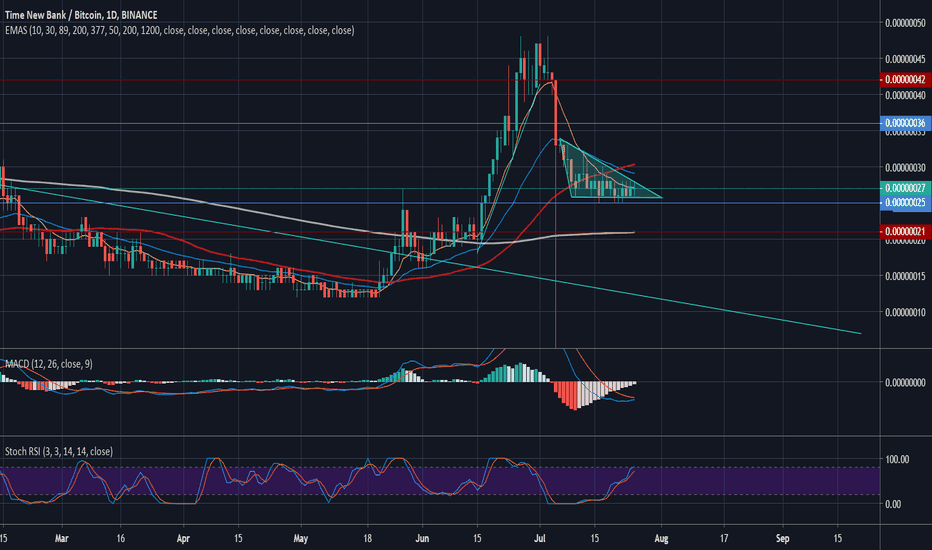Click the Jul label on the time axis
Image resolution: width=932 pixels, height=550 pixels.
[540, 539]
